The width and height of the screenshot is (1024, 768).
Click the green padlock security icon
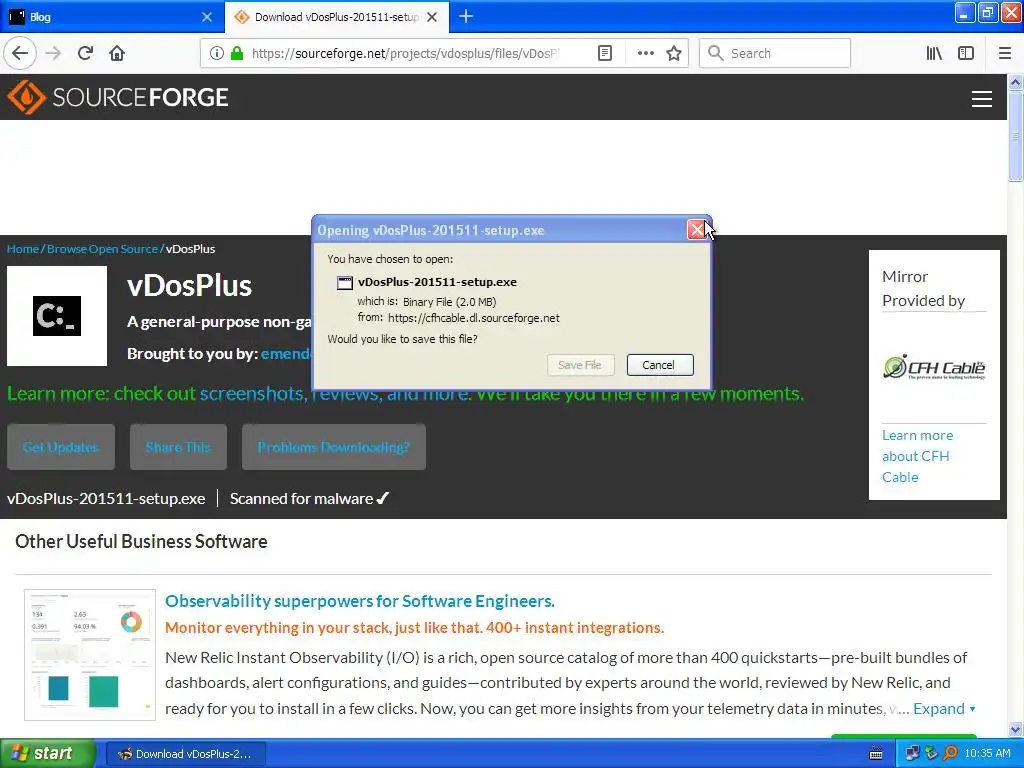[x=236, y=53]
